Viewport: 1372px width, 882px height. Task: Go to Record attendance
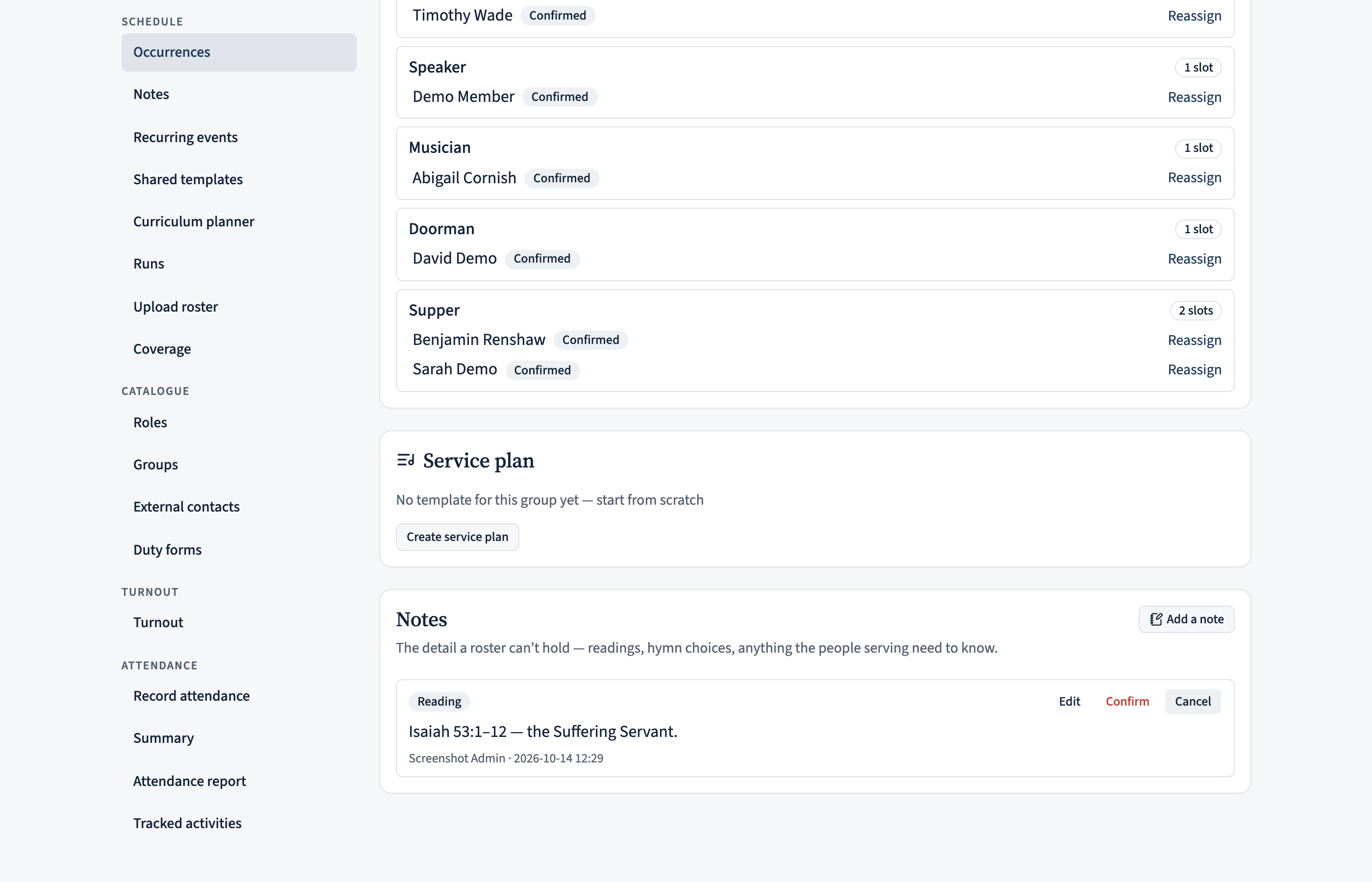pos(239,696)
